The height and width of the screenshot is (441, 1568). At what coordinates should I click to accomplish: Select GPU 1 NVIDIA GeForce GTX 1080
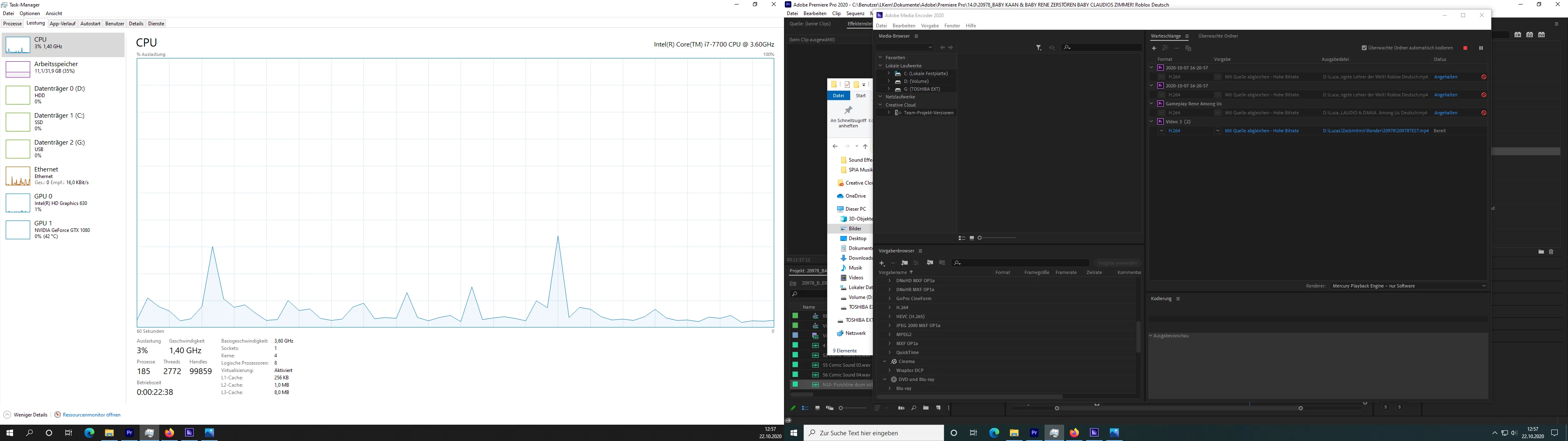pos(63,229)
